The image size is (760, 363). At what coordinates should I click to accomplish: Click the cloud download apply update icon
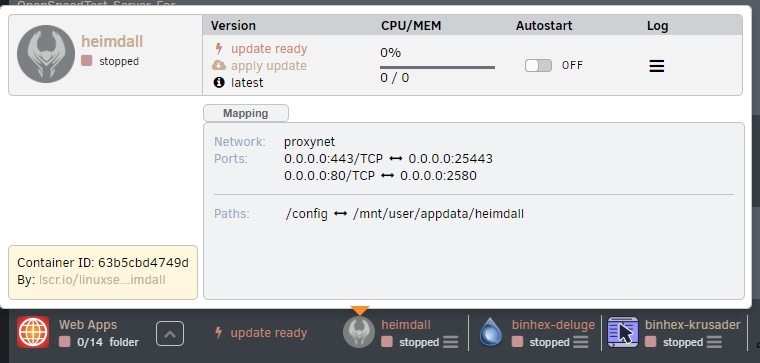[x=219, y=65]
